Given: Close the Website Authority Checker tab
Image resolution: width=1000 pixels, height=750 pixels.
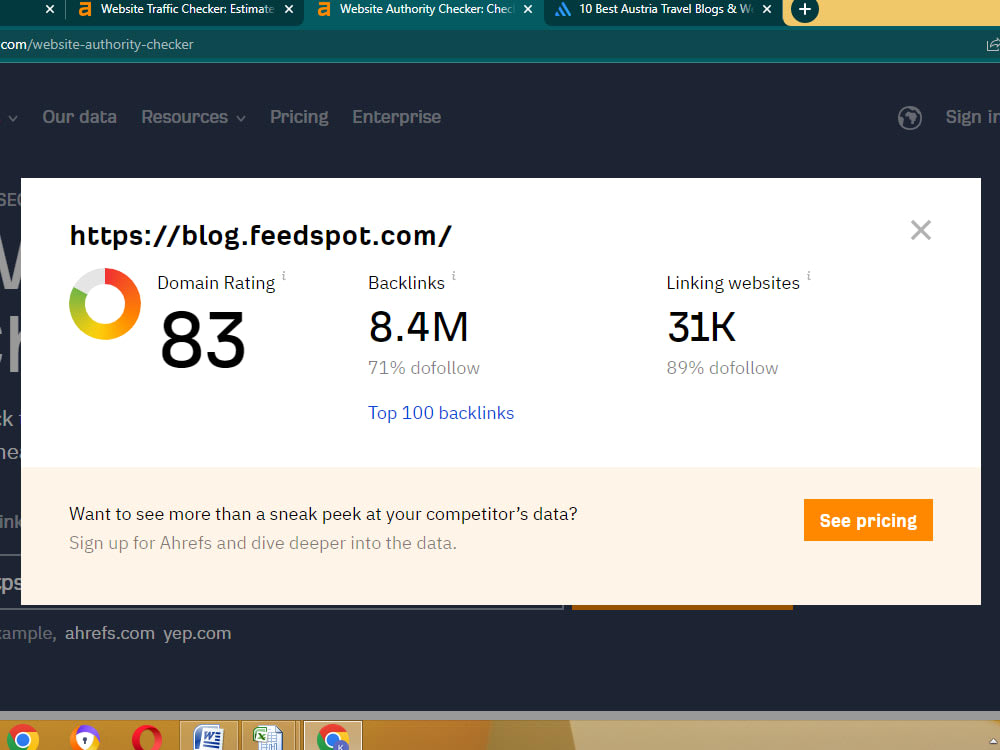Looking at the screenshot, I should click(x=528, y=10).
